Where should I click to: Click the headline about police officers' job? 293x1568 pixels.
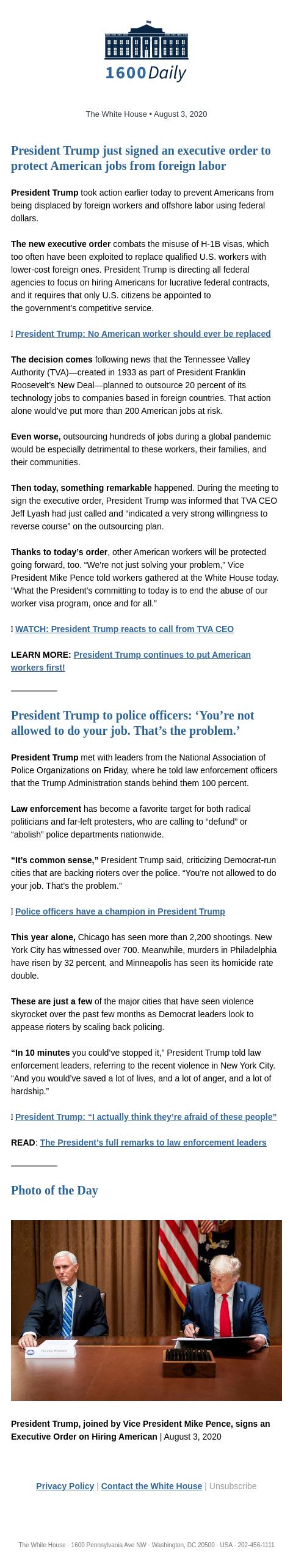pyautogui.click(x=132, y=723)
